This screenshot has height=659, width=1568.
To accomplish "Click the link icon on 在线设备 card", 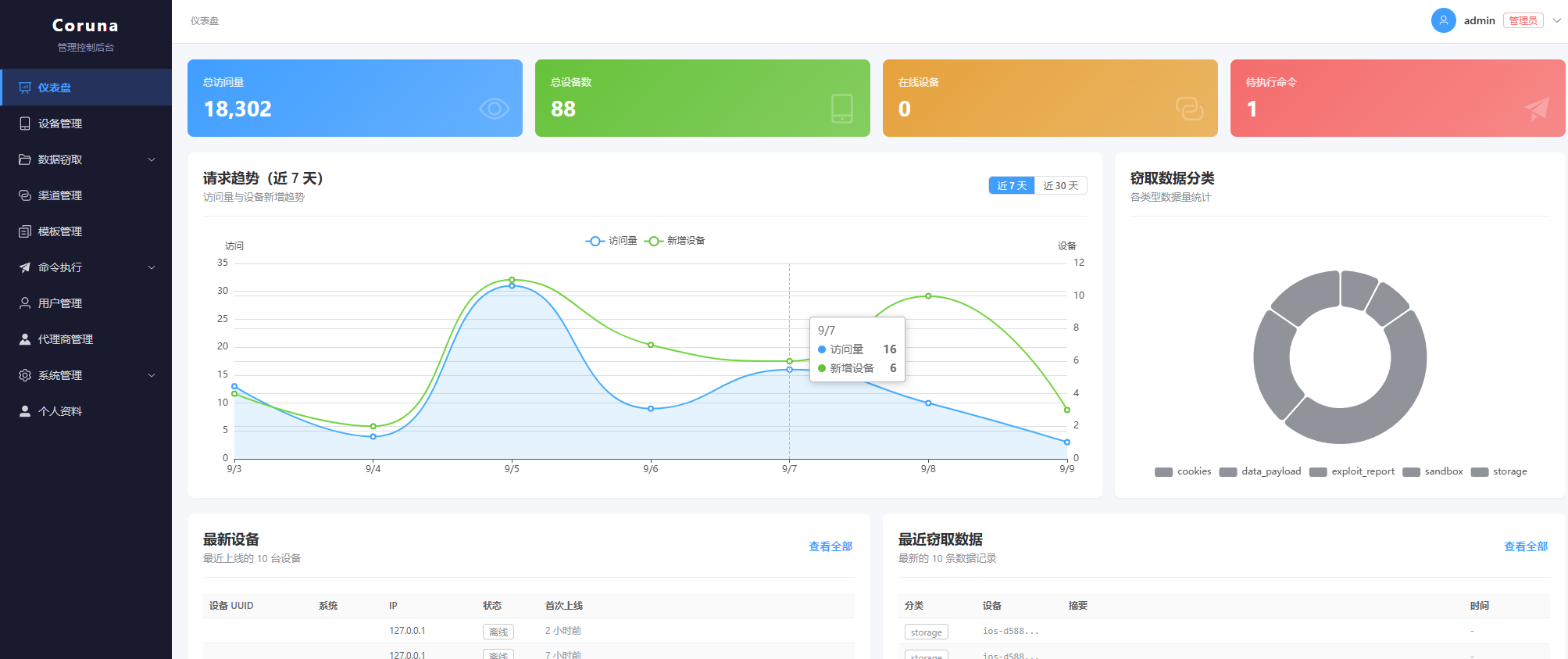I will point(1190,109).
